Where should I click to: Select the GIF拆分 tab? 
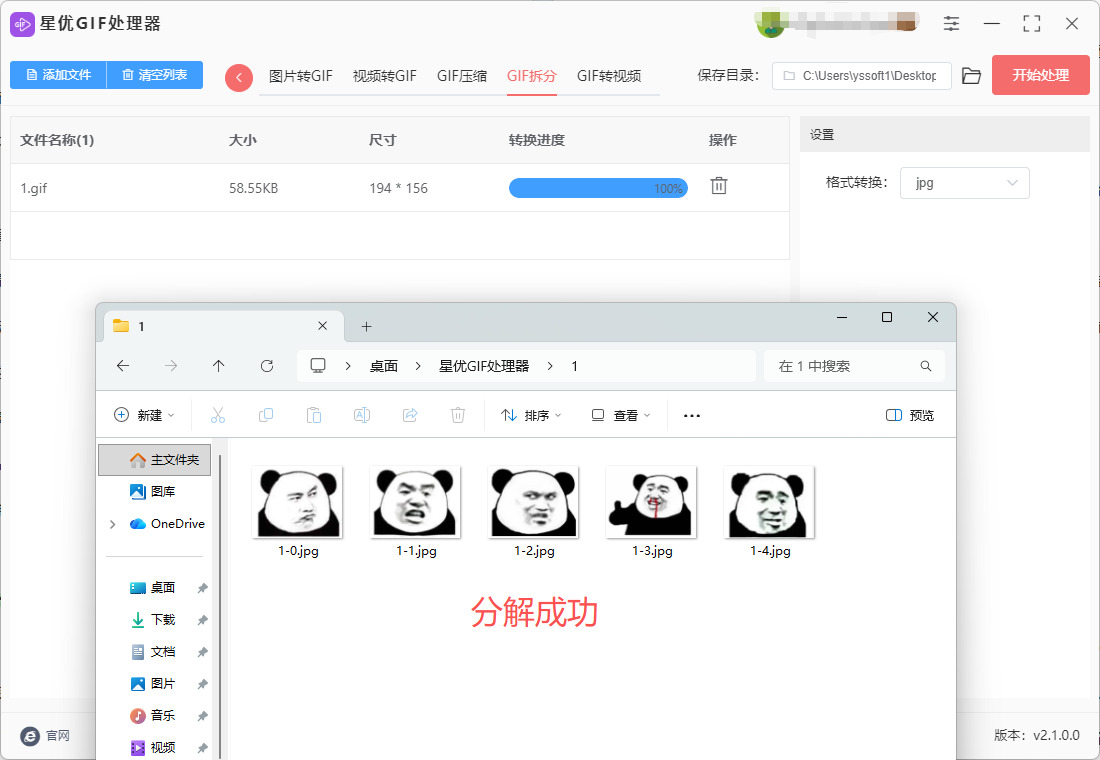[532, 76]
